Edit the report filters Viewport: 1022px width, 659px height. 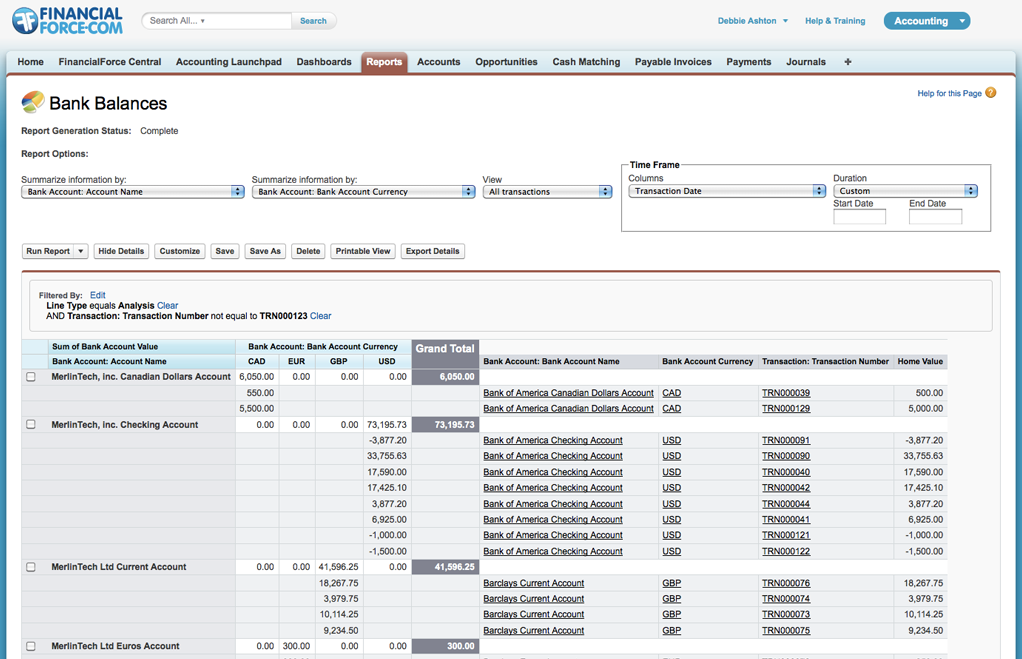[x=98, y=295]
